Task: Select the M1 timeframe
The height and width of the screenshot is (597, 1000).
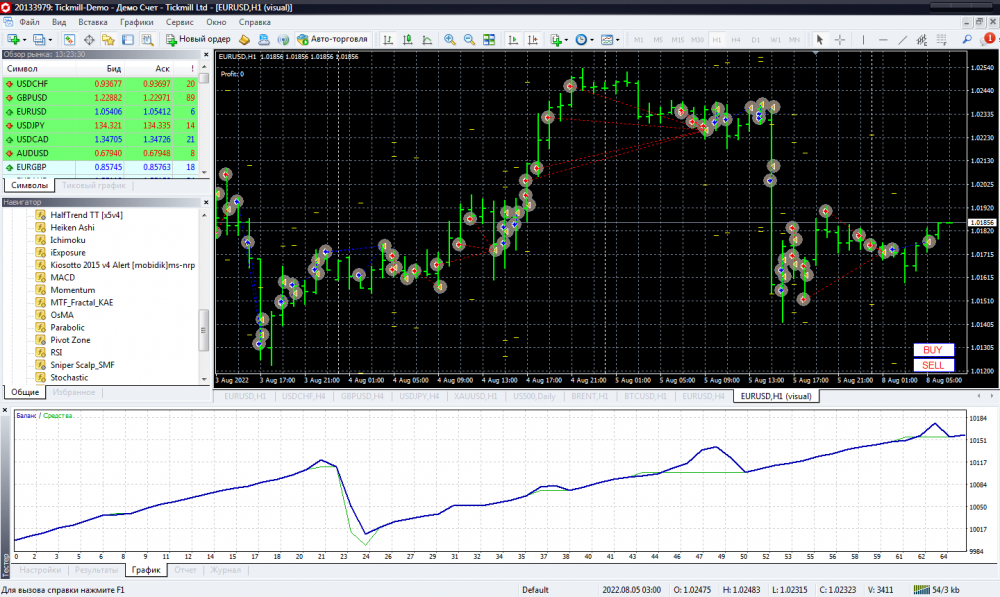Action: 638,40
